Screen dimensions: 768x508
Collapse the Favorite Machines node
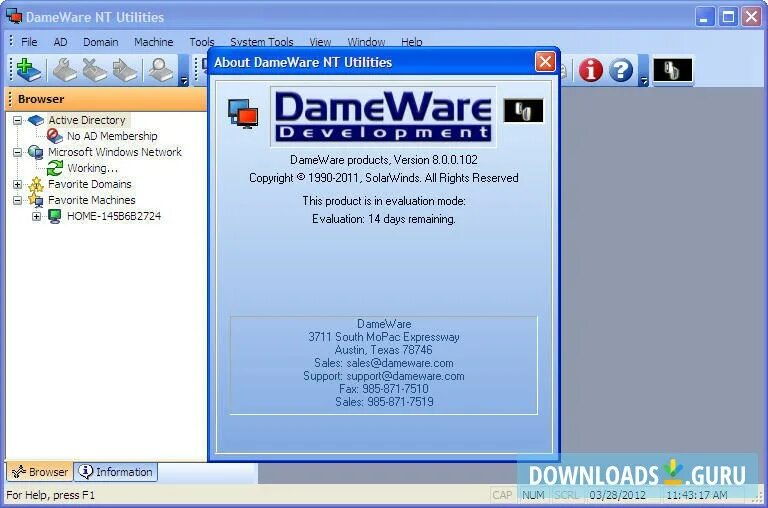click(x=18, y=200)
